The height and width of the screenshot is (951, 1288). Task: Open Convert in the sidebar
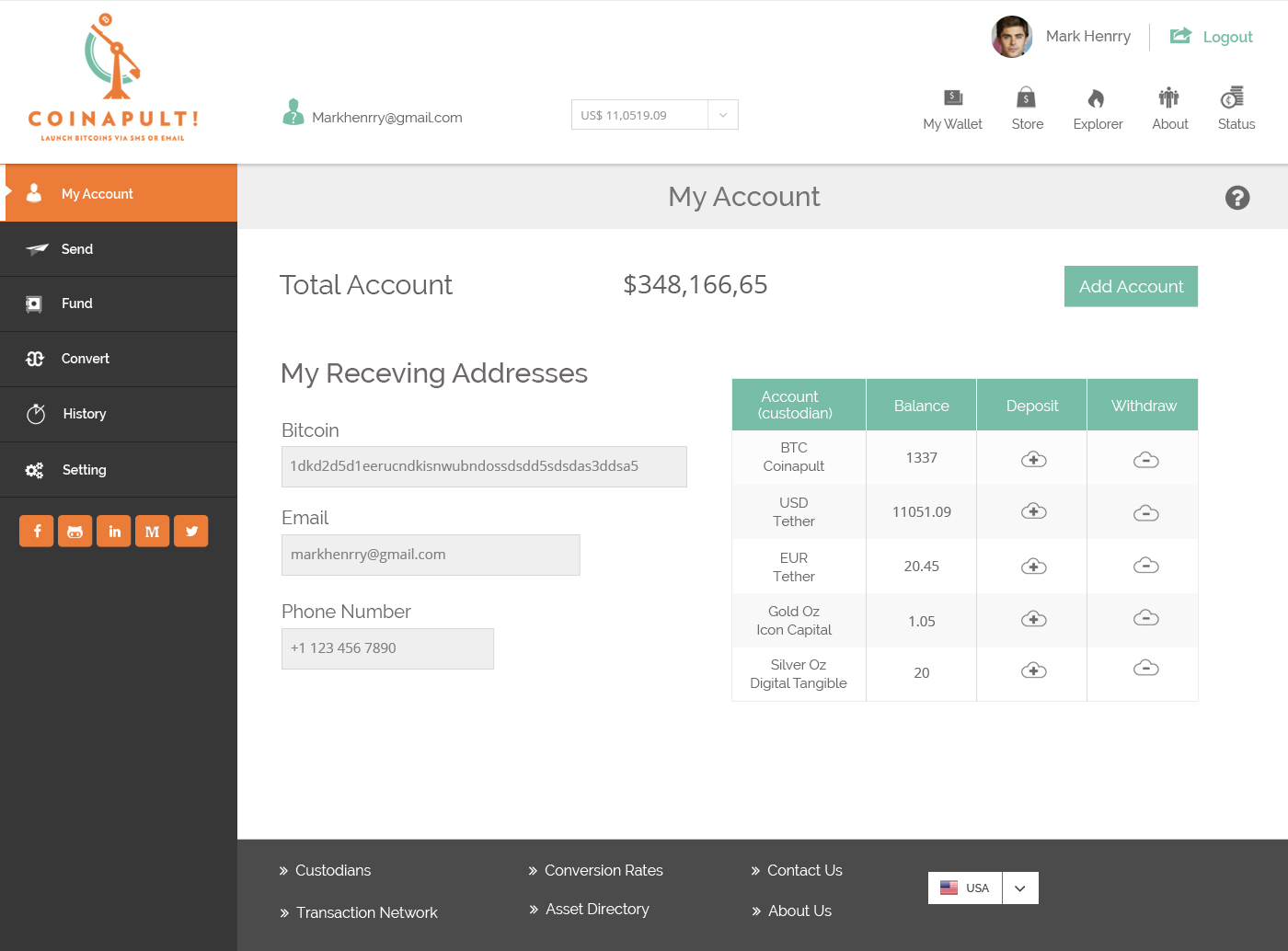click(x=119, y=359)
